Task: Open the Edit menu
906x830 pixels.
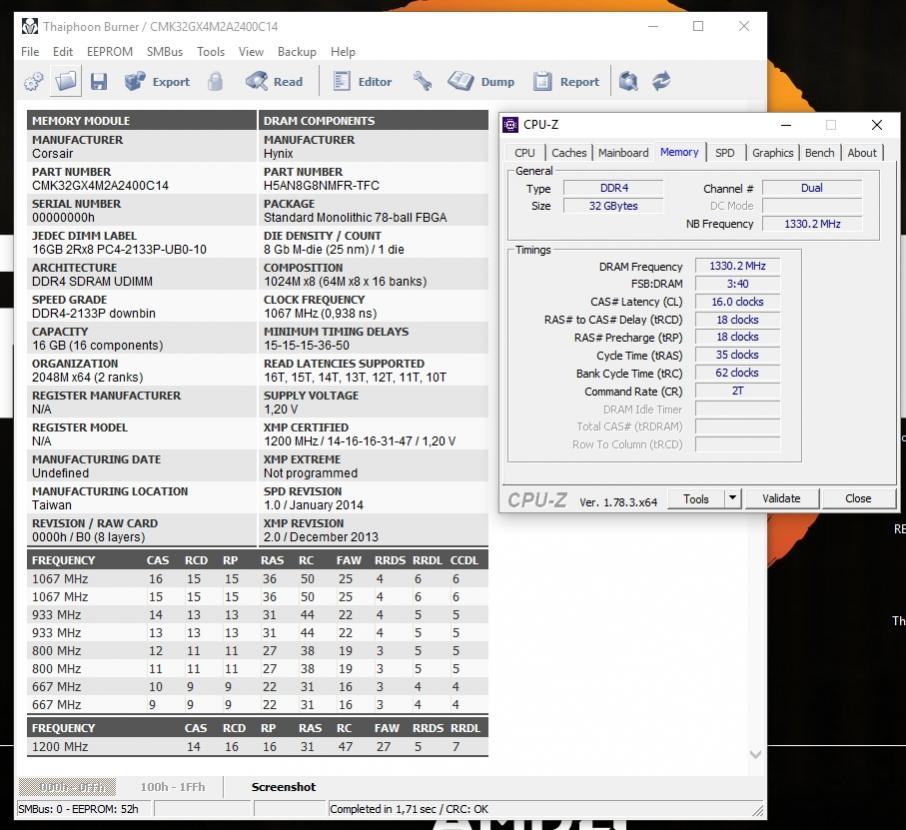Action: [62, 51]
